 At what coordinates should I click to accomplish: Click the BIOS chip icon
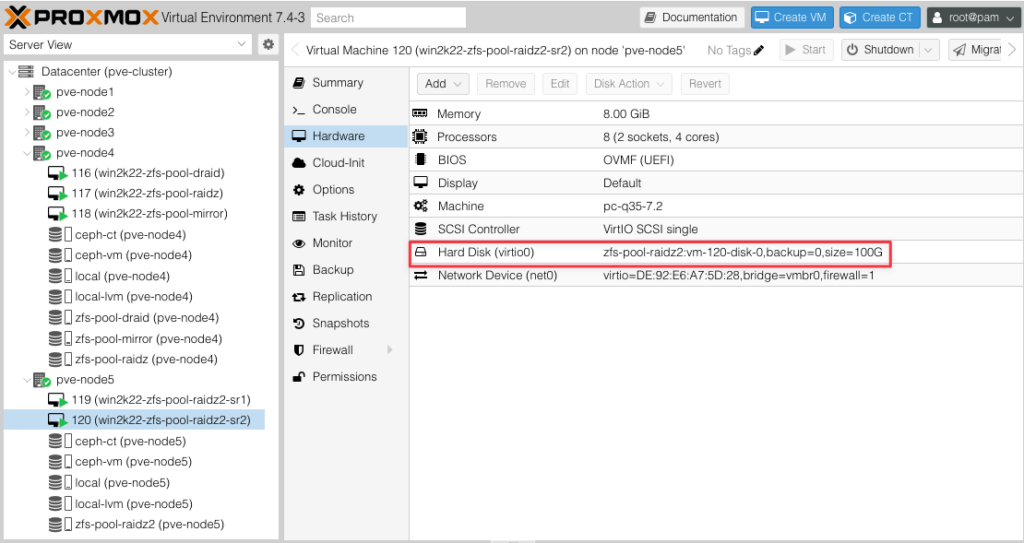pyautogui.click(x=421, y=159)
